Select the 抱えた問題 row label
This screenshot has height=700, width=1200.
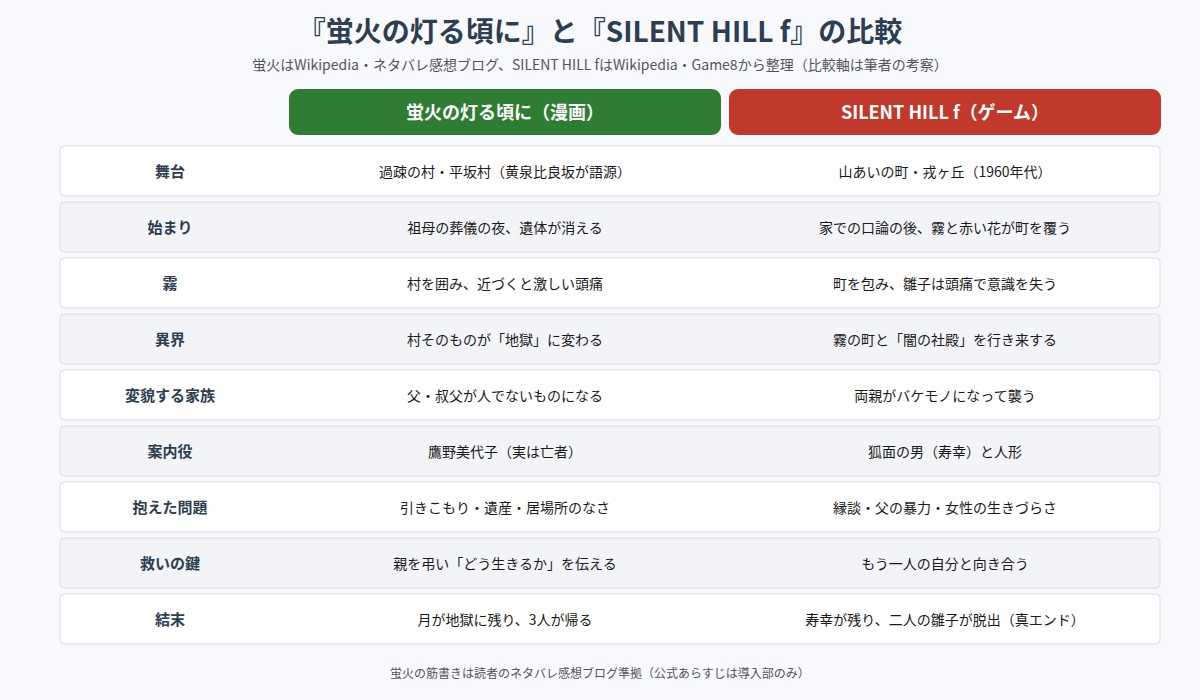point(170,508)
